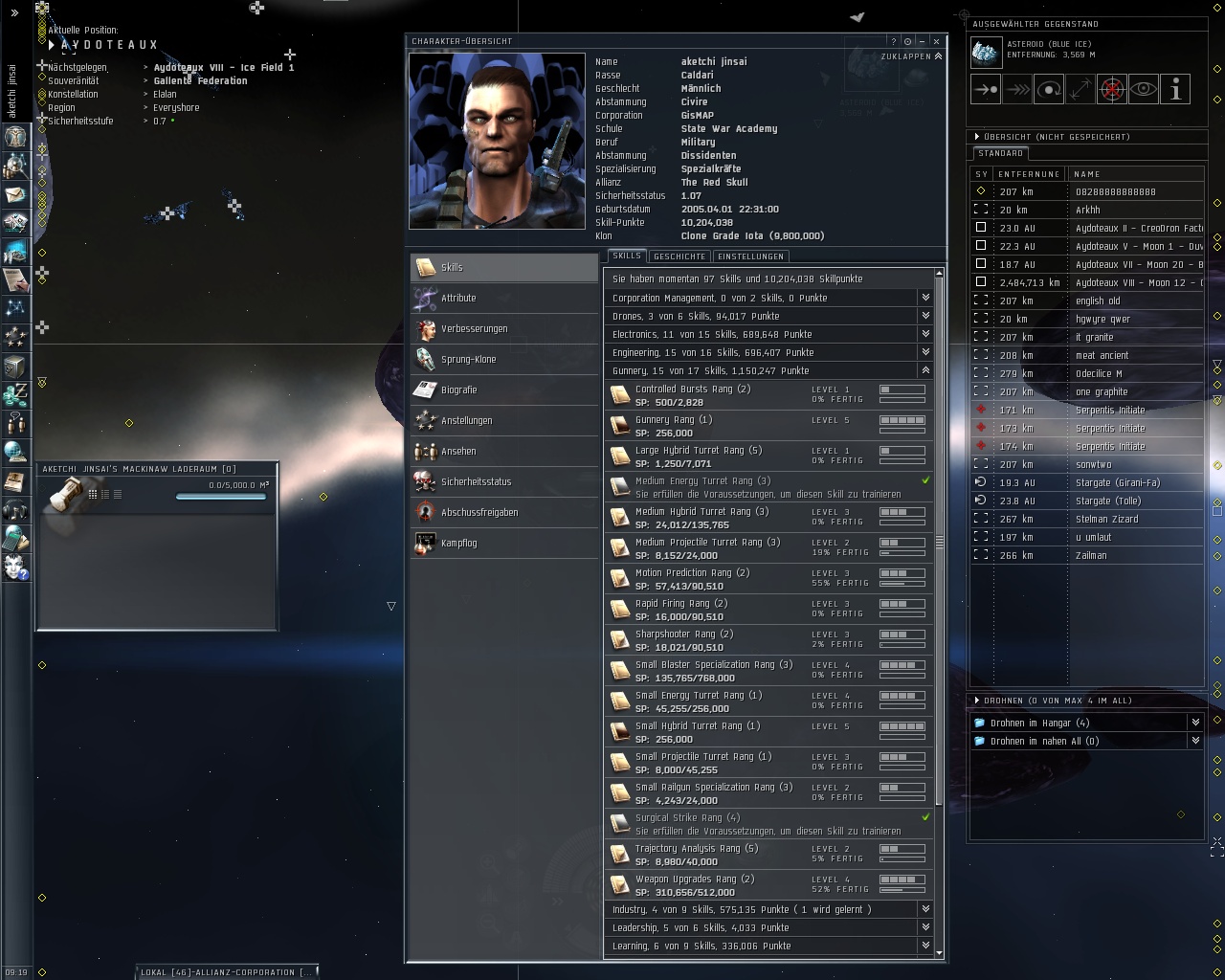Screen dimensions: 1225x980
Task: Open the Anstellungen section
Action: [x=504, y=420]
